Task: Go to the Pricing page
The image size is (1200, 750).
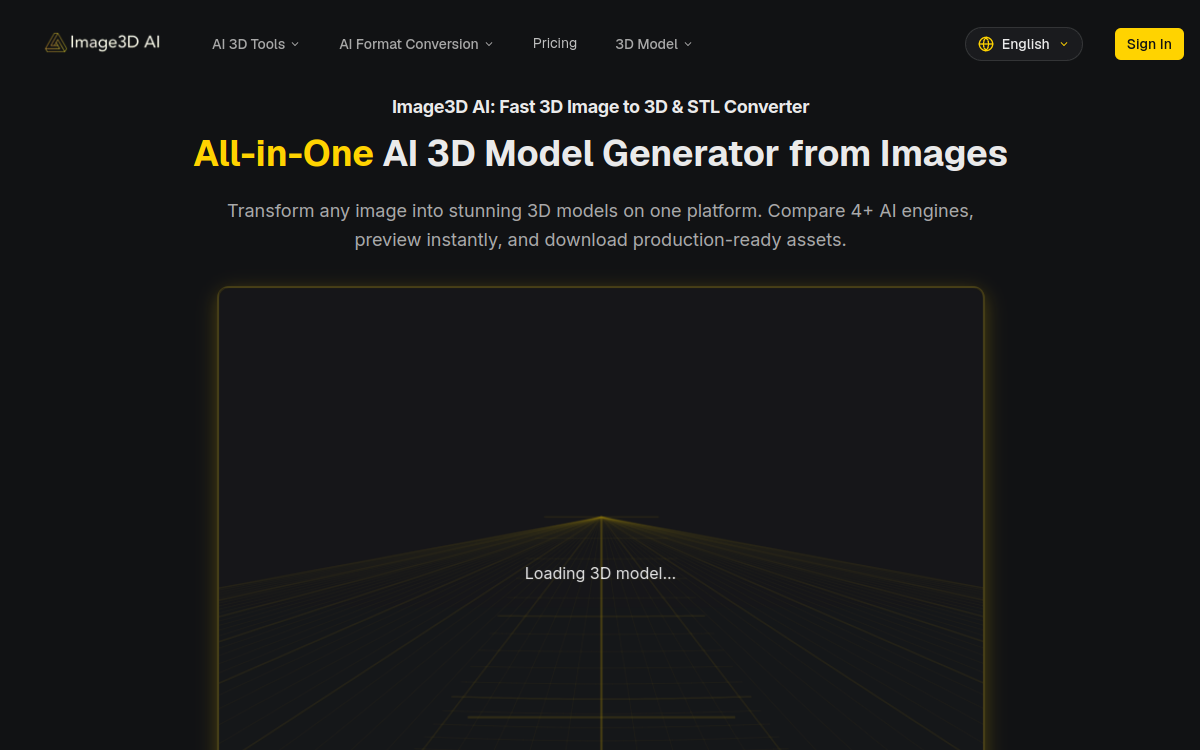Action: [x=555, y=43]
